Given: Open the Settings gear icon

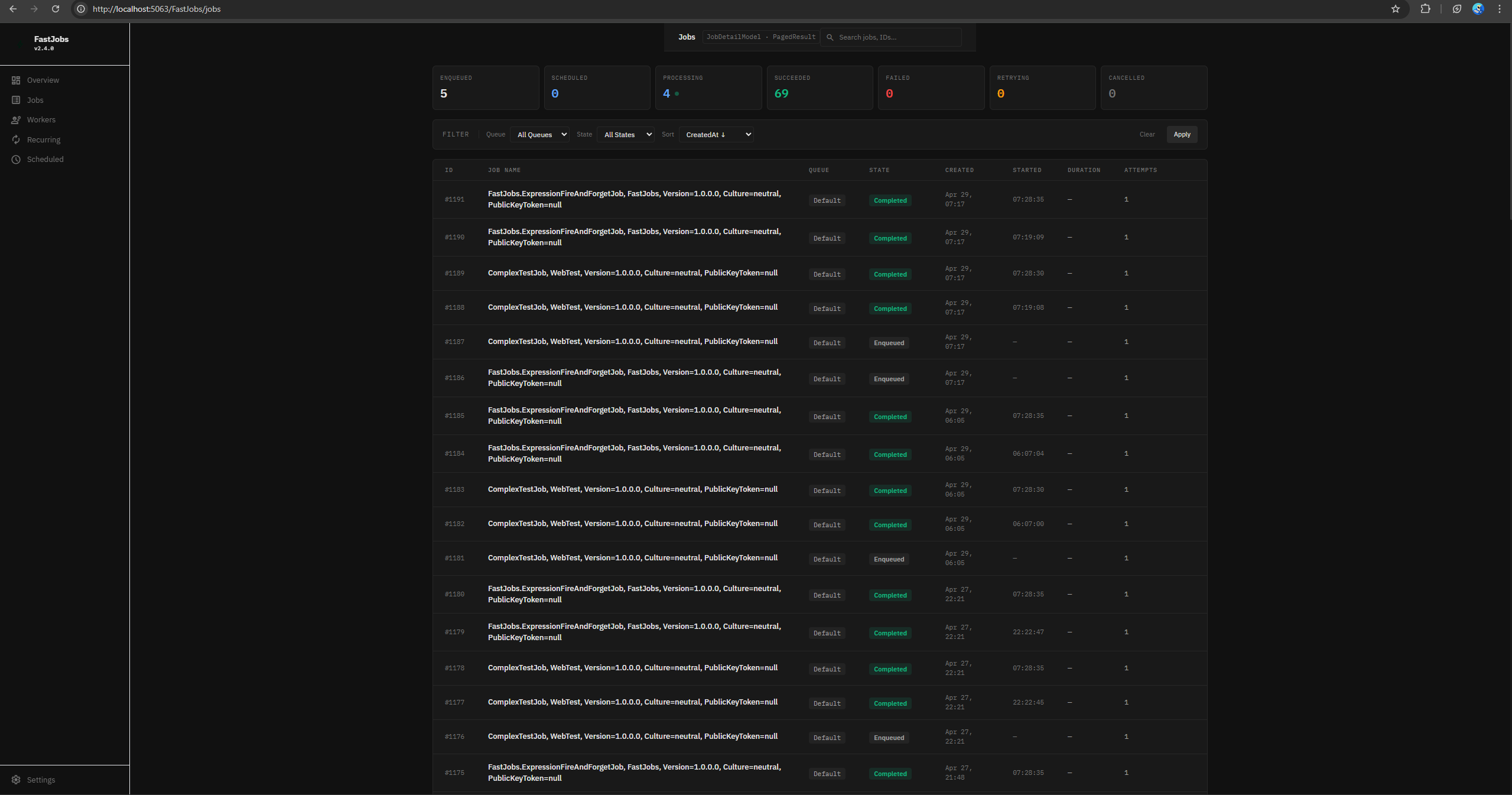Looking at the screenshot, I should pos(16,780).
